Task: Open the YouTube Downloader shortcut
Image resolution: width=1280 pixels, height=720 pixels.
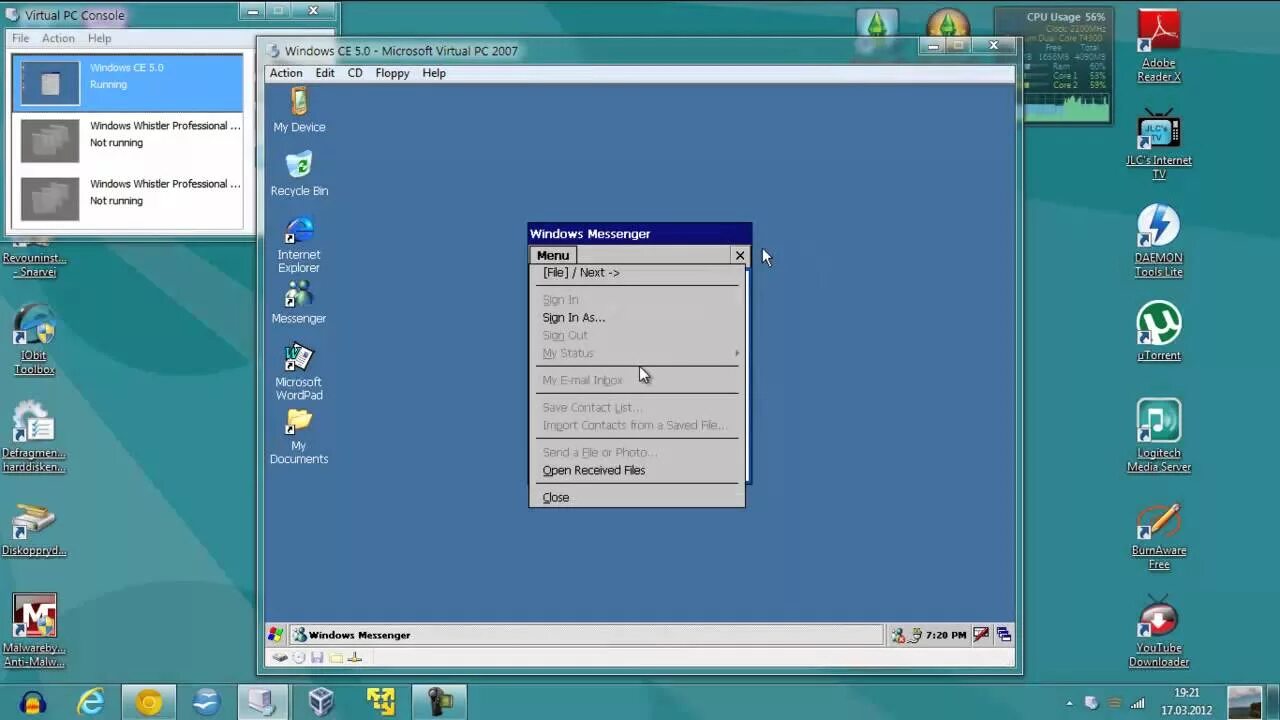Action: [x=1159, y=632]
